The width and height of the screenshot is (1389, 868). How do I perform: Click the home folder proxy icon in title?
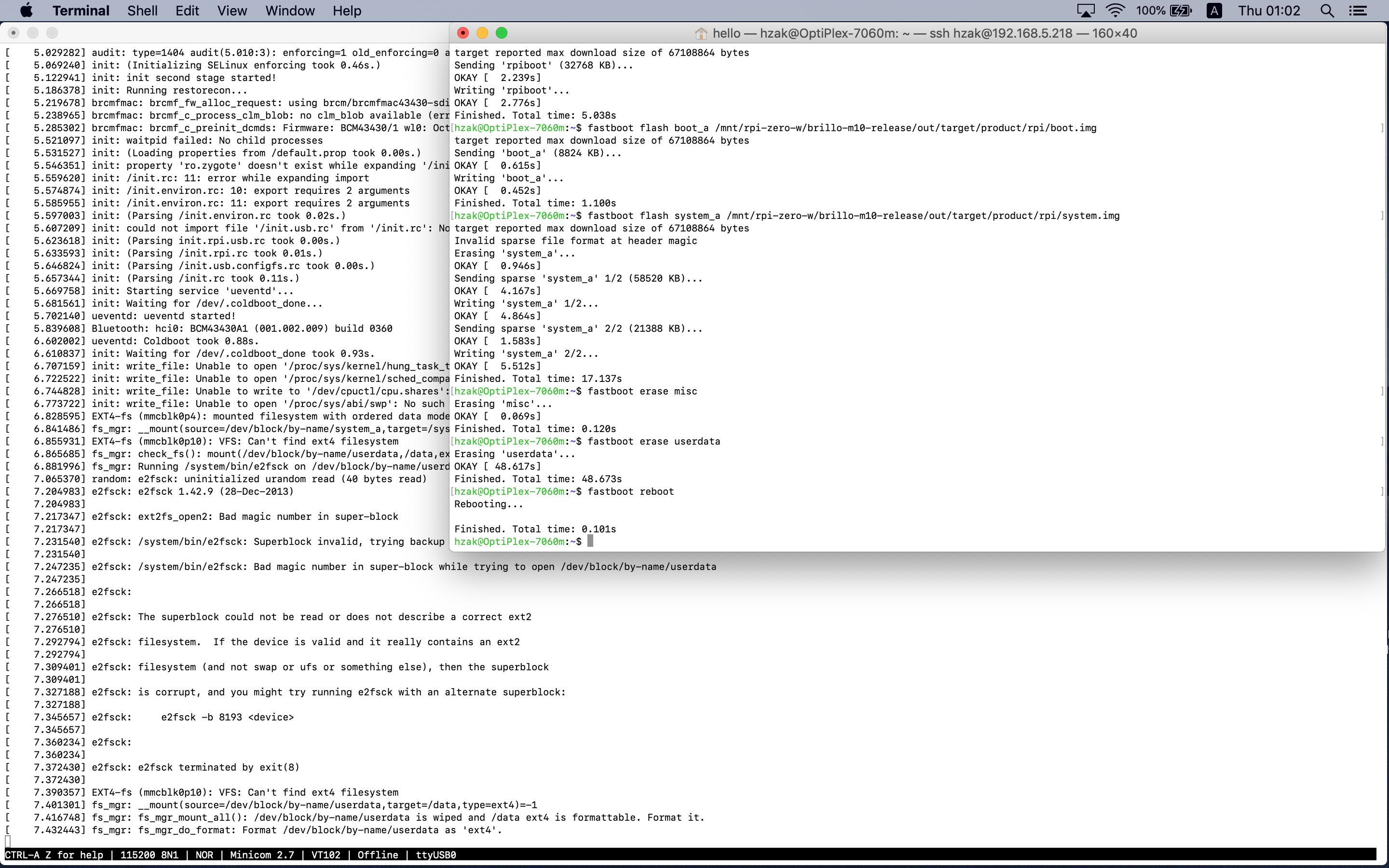[x=700, y=33]
